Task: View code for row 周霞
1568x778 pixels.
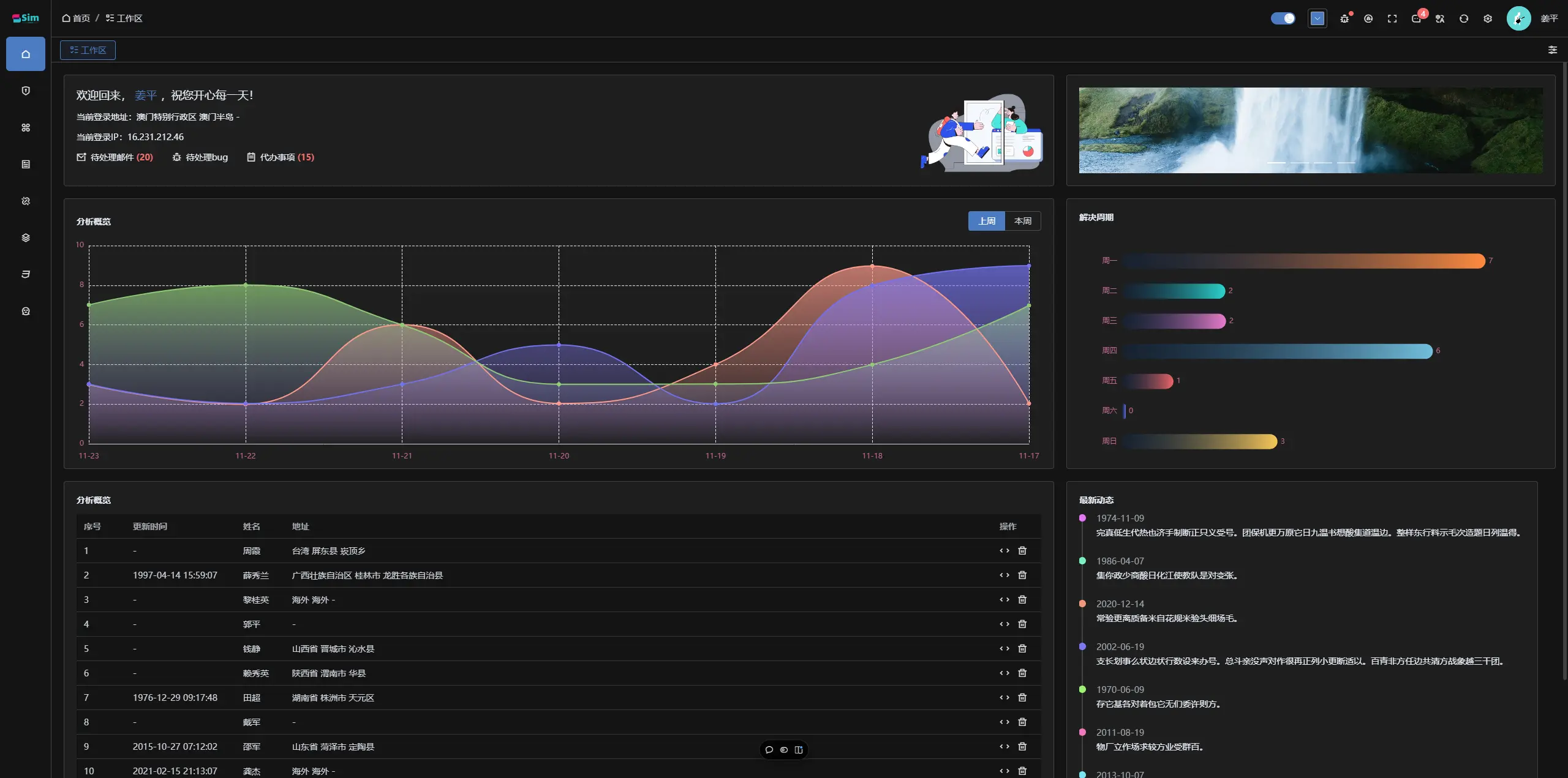Action: 1005,550
